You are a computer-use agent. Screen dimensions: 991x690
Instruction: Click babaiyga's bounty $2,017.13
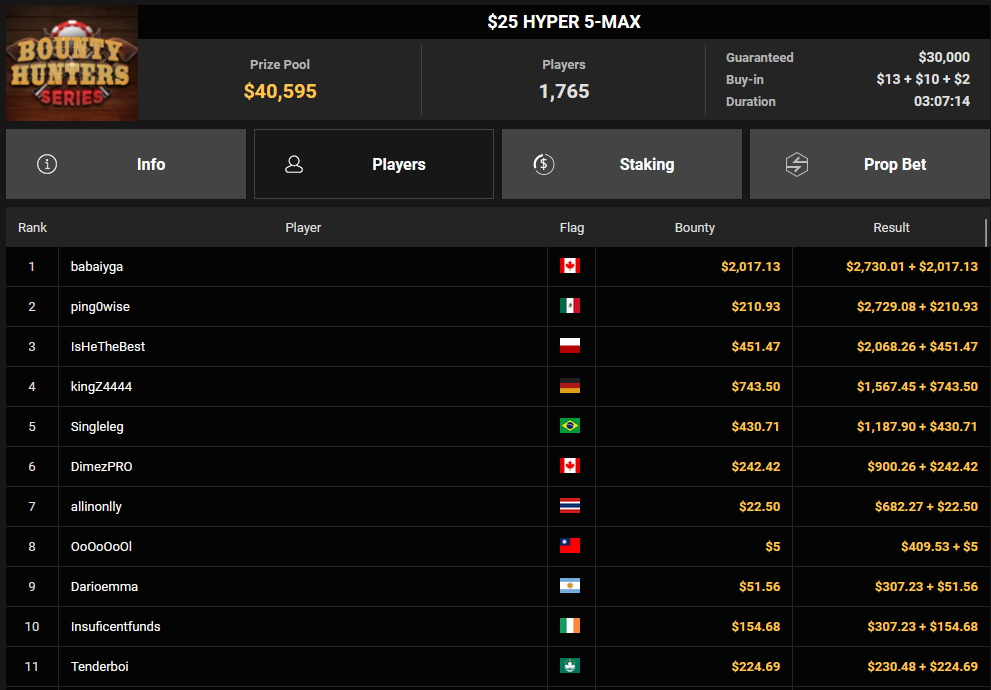750,267
